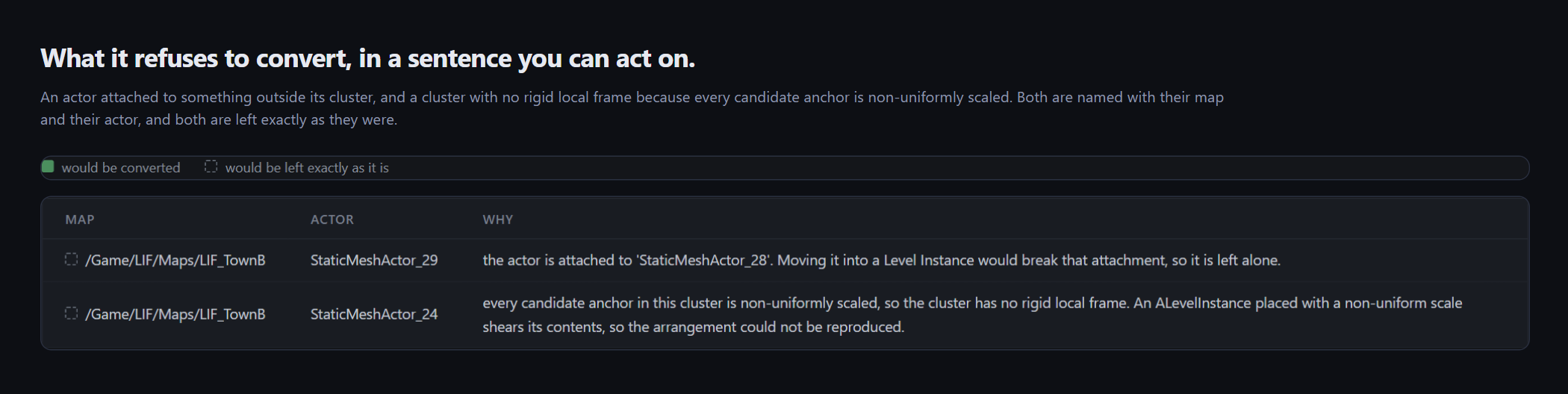Click the 'would be converted' legend label

(x=121, y=168)
